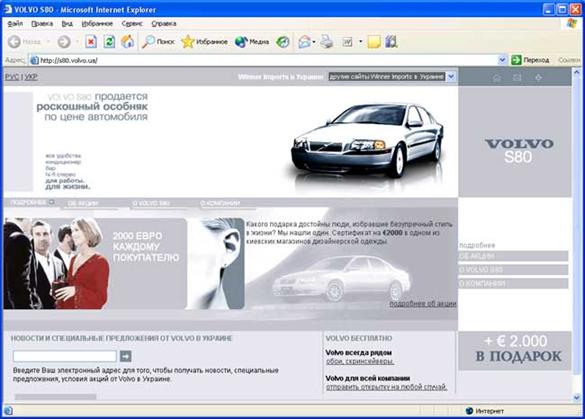Viewport: 585px width, 419px height.
Task: Click the '2000 евро каждому покупателю' banner
Action: pyautogui.click(x=95, y=263)
